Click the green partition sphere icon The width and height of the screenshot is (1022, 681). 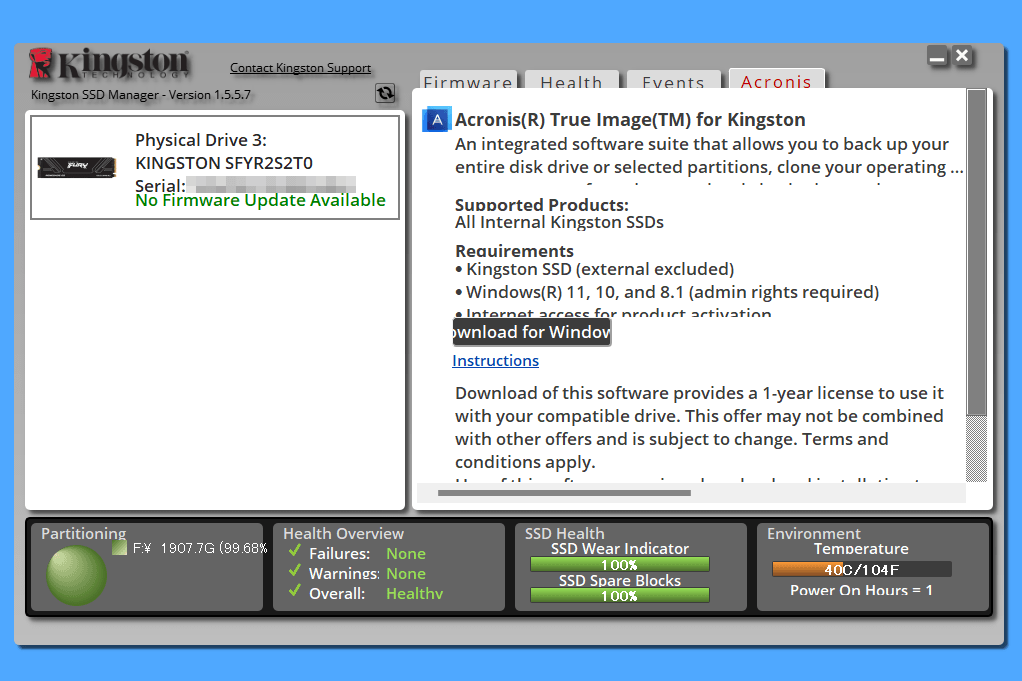click(77, 575)
